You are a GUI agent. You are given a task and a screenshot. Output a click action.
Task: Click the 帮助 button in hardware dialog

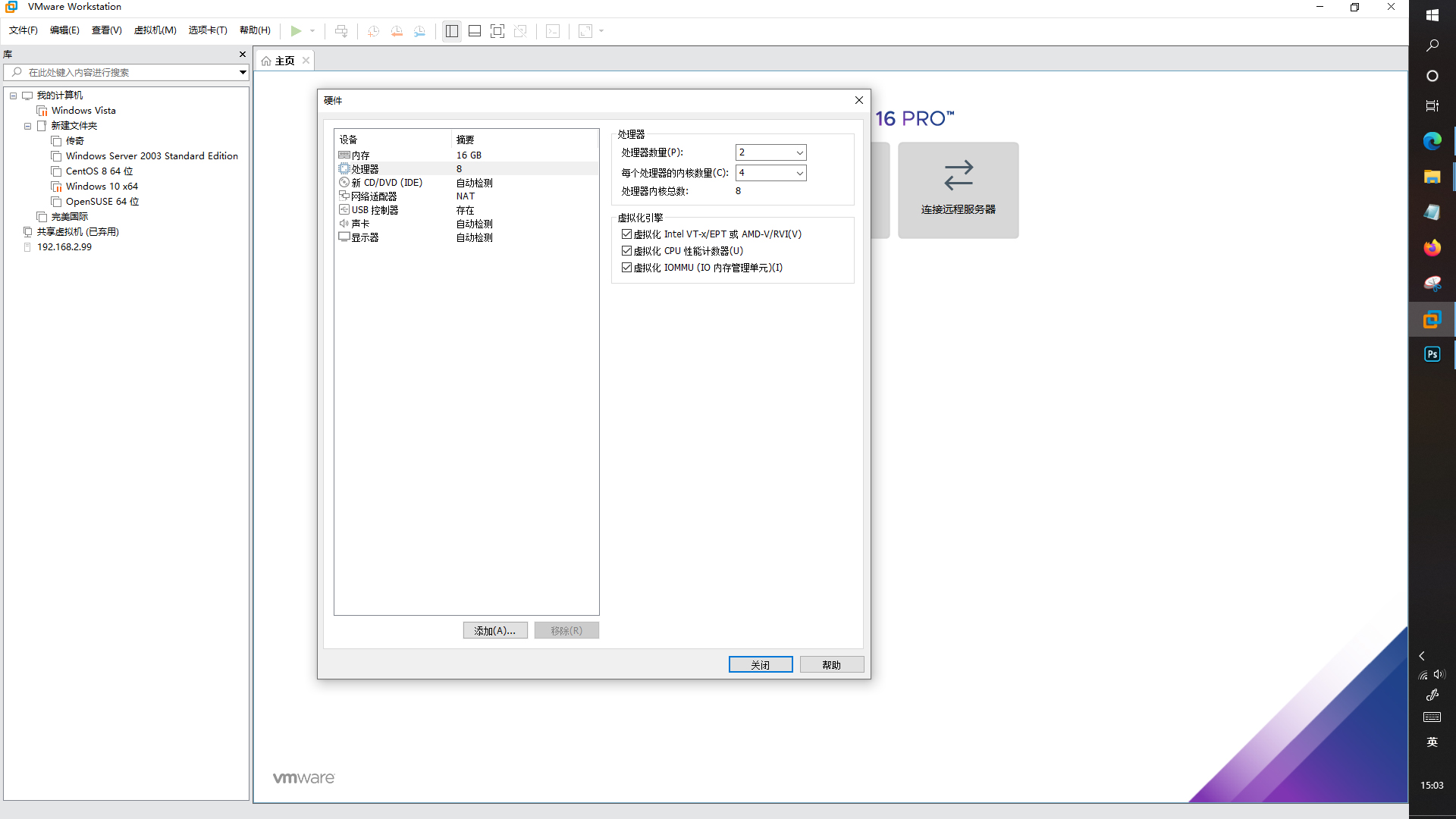(x=832, y=665)
